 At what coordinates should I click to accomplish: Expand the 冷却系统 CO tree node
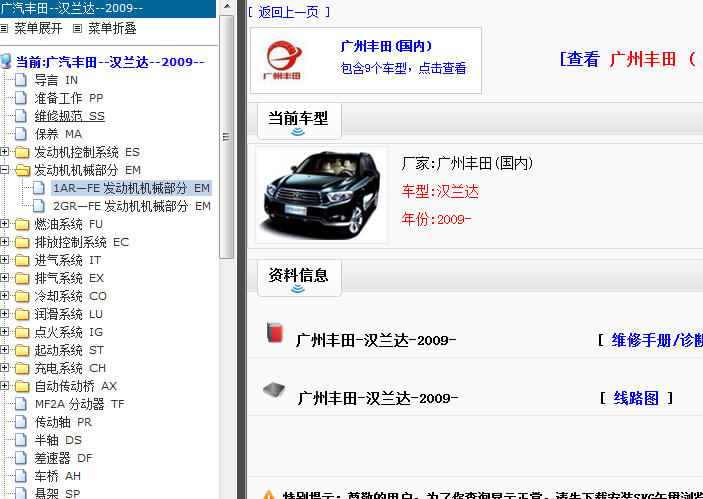(4, 295)
